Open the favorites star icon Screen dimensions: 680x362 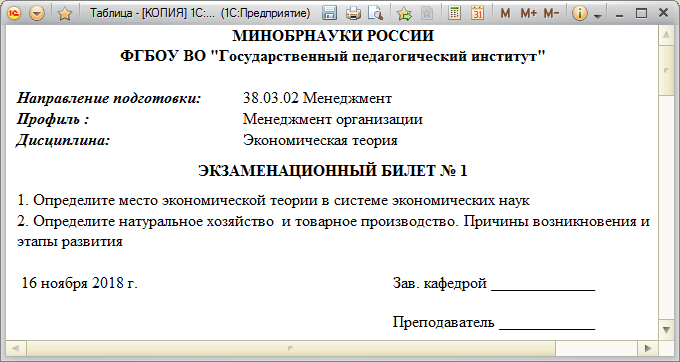[65, 13]
